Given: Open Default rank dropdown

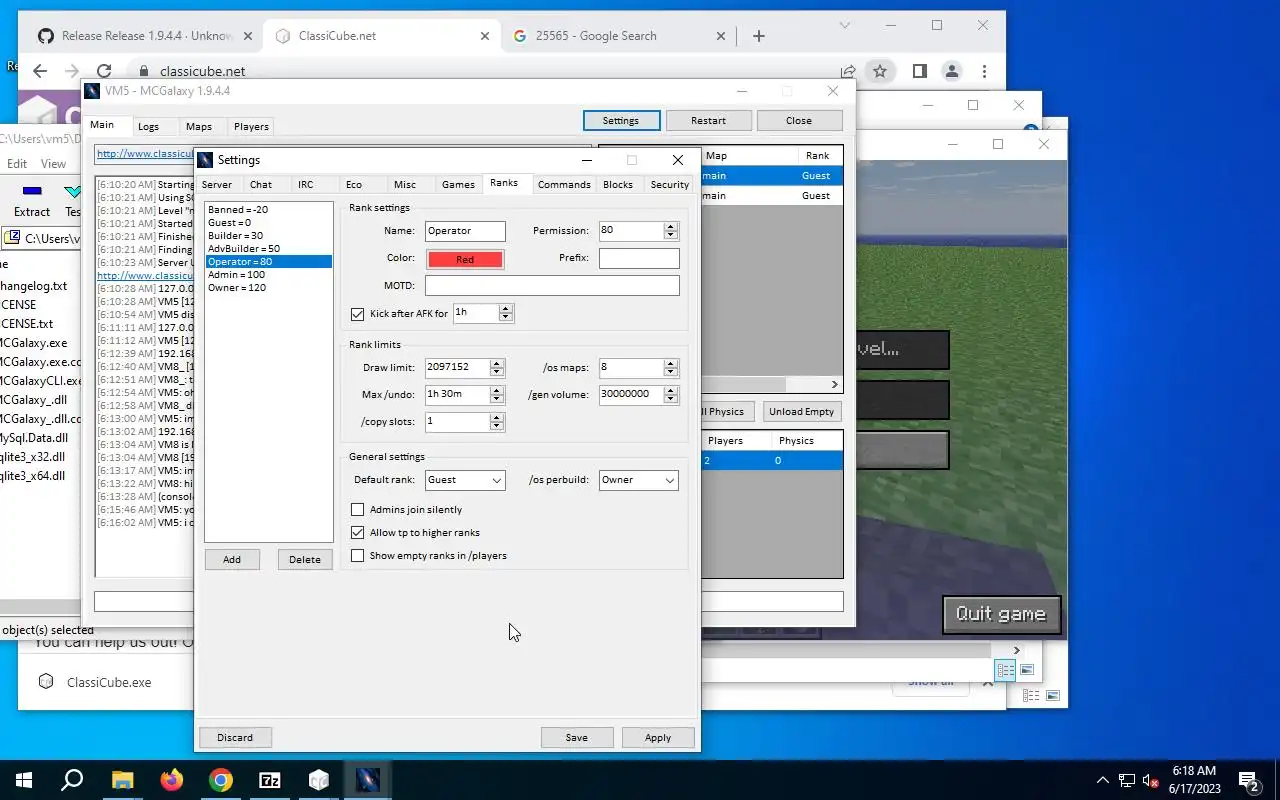Looking at the screenshot, I should (x=465, y=480).
